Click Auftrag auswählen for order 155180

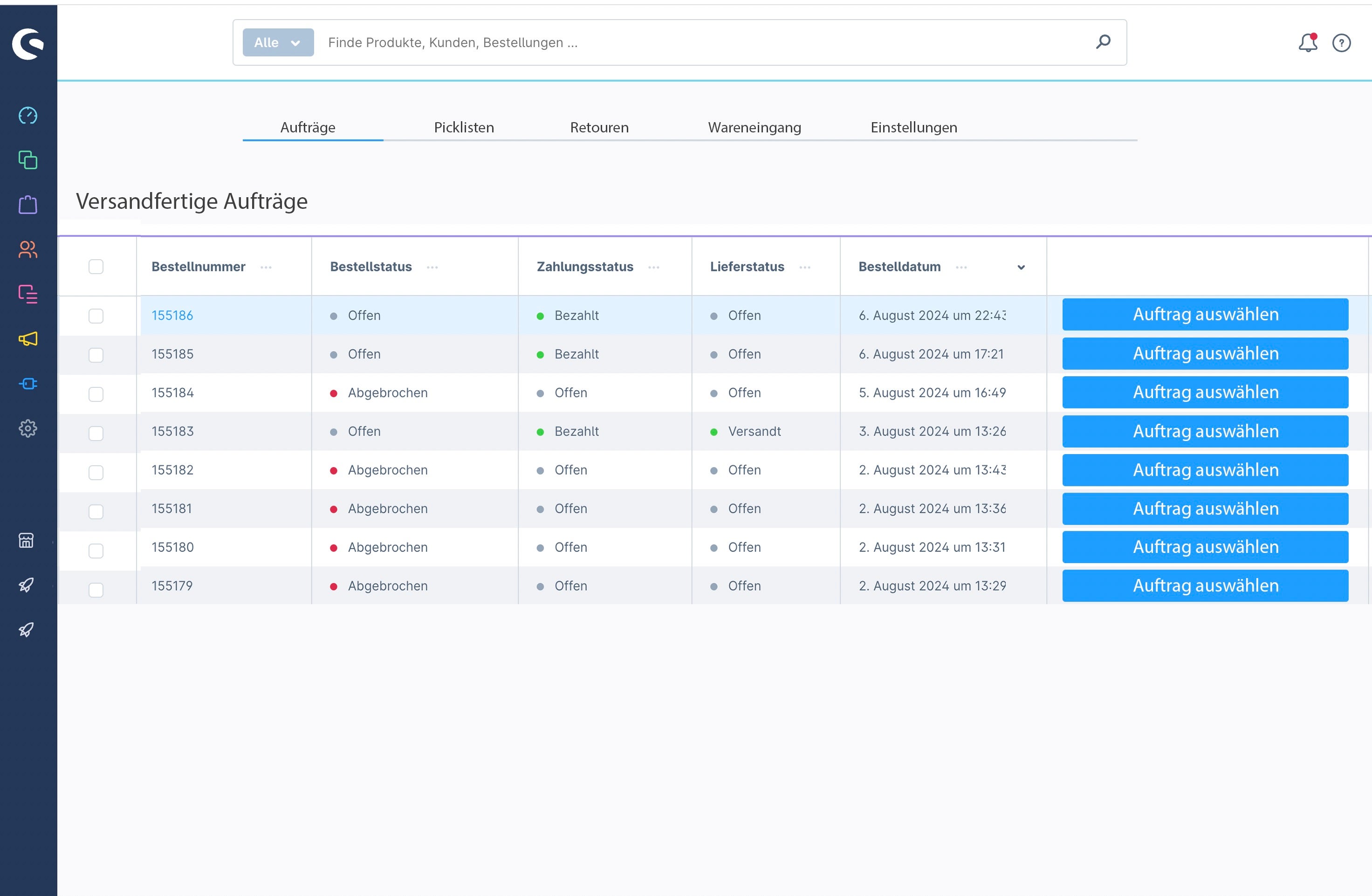[x=1206, y=547]
